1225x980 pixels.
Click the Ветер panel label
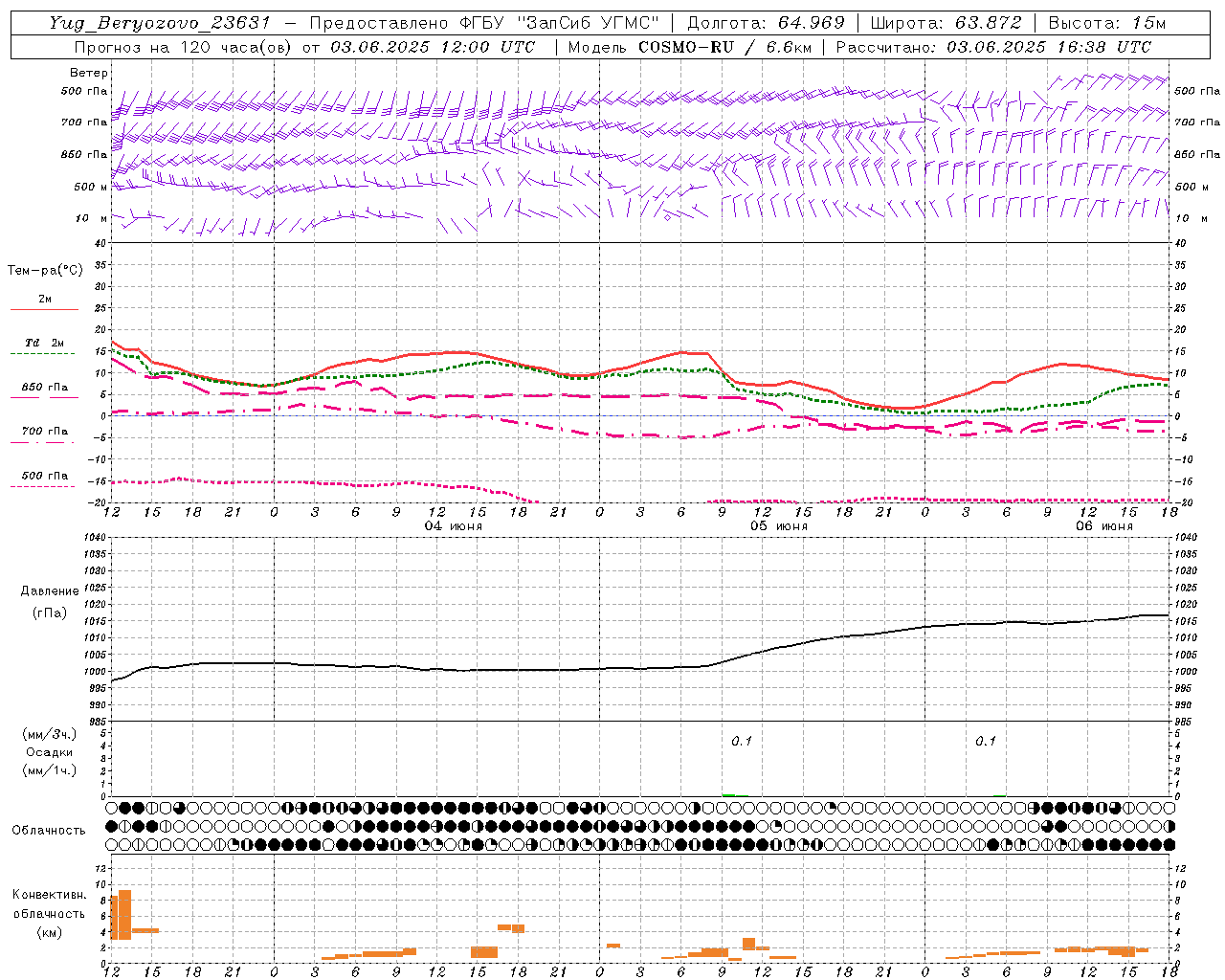pos(89,73)
